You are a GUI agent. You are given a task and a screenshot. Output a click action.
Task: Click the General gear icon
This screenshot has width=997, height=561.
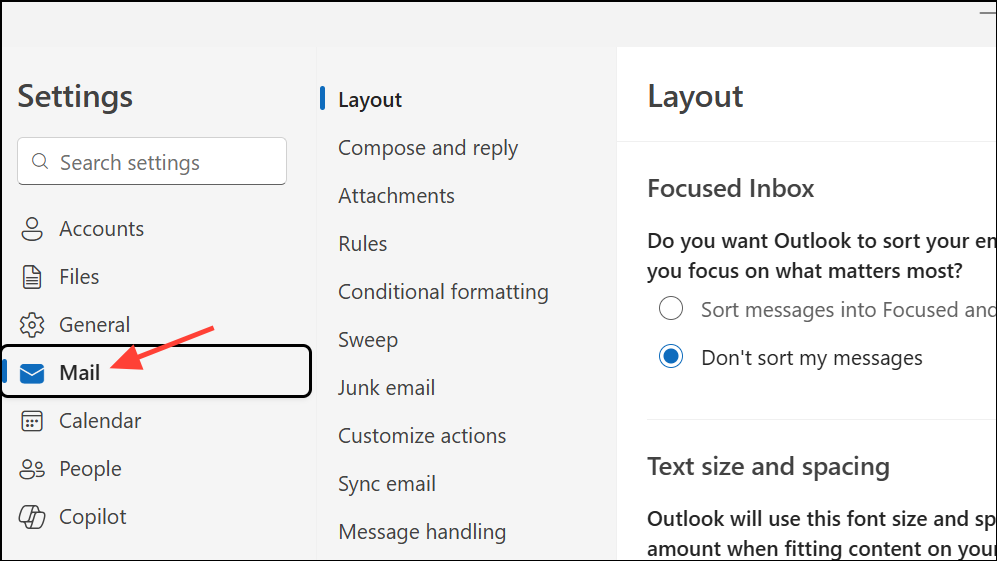point(32,325)
